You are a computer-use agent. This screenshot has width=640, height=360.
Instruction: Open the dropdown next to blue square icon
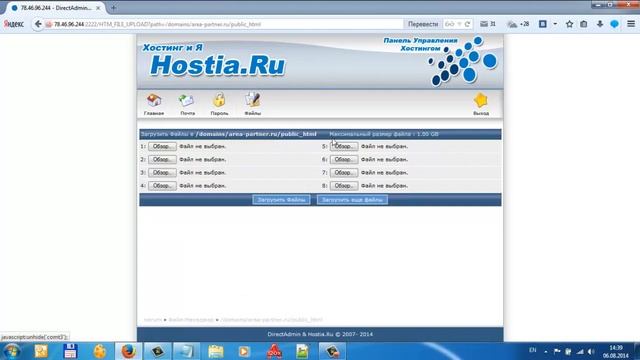point(555,24)
